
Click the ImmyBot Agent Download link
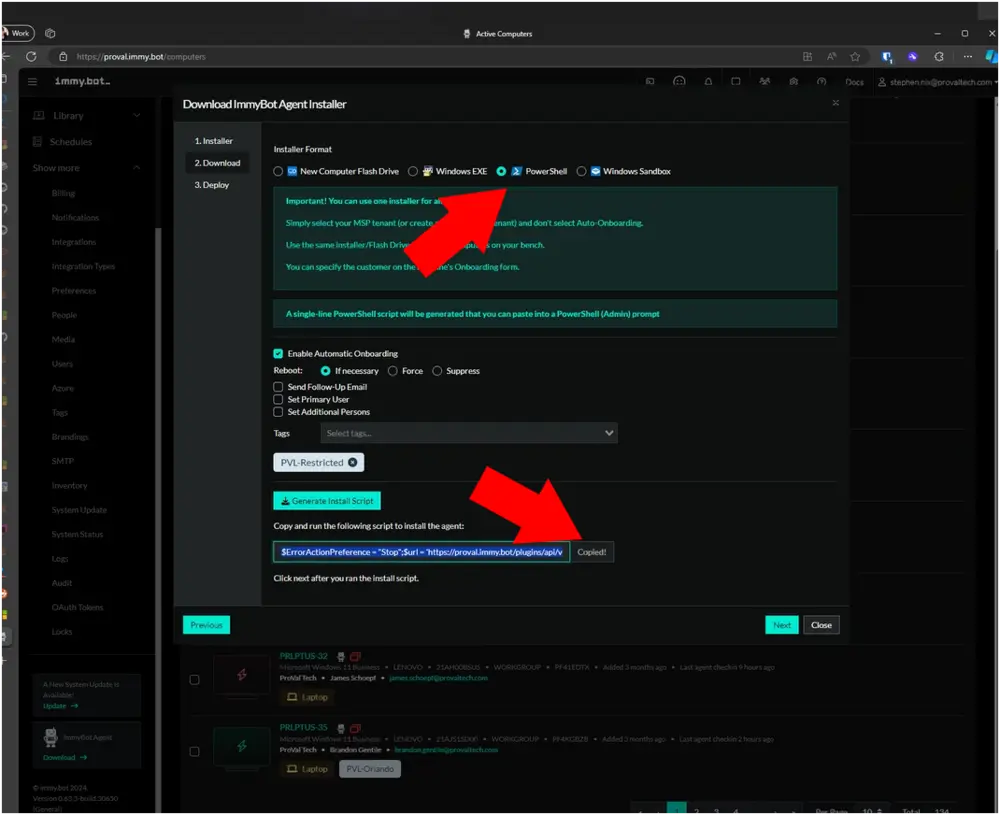(64, 758)
